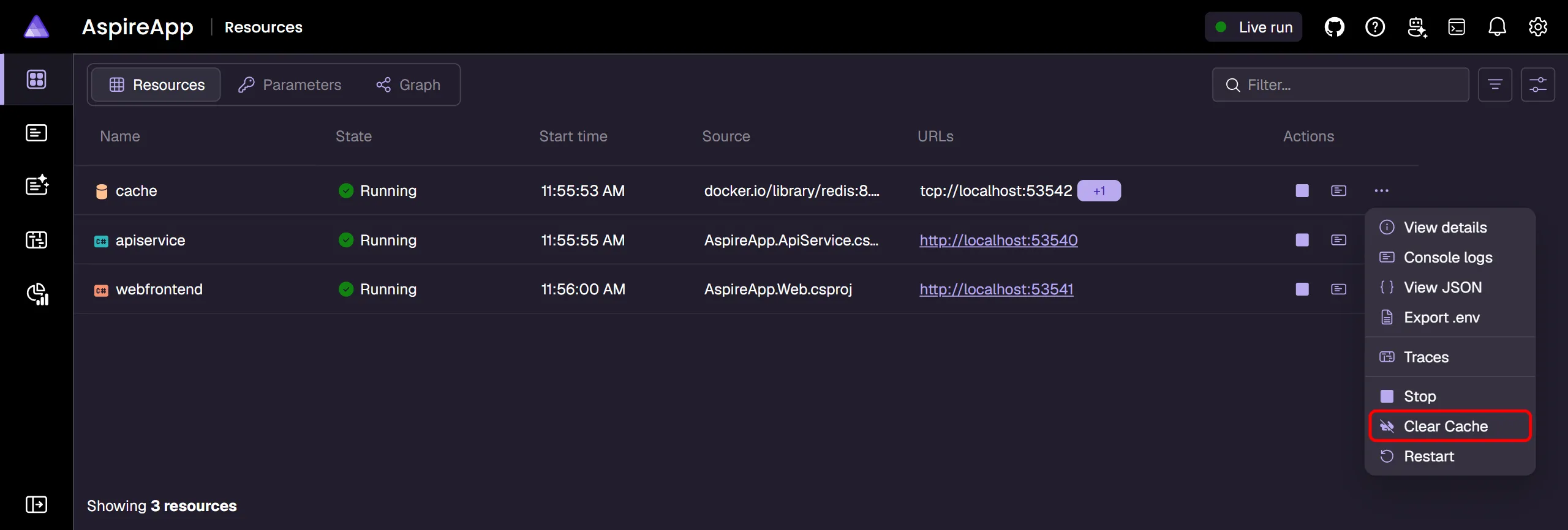Choose Clear Cache in context menu

pos(1450,427)
